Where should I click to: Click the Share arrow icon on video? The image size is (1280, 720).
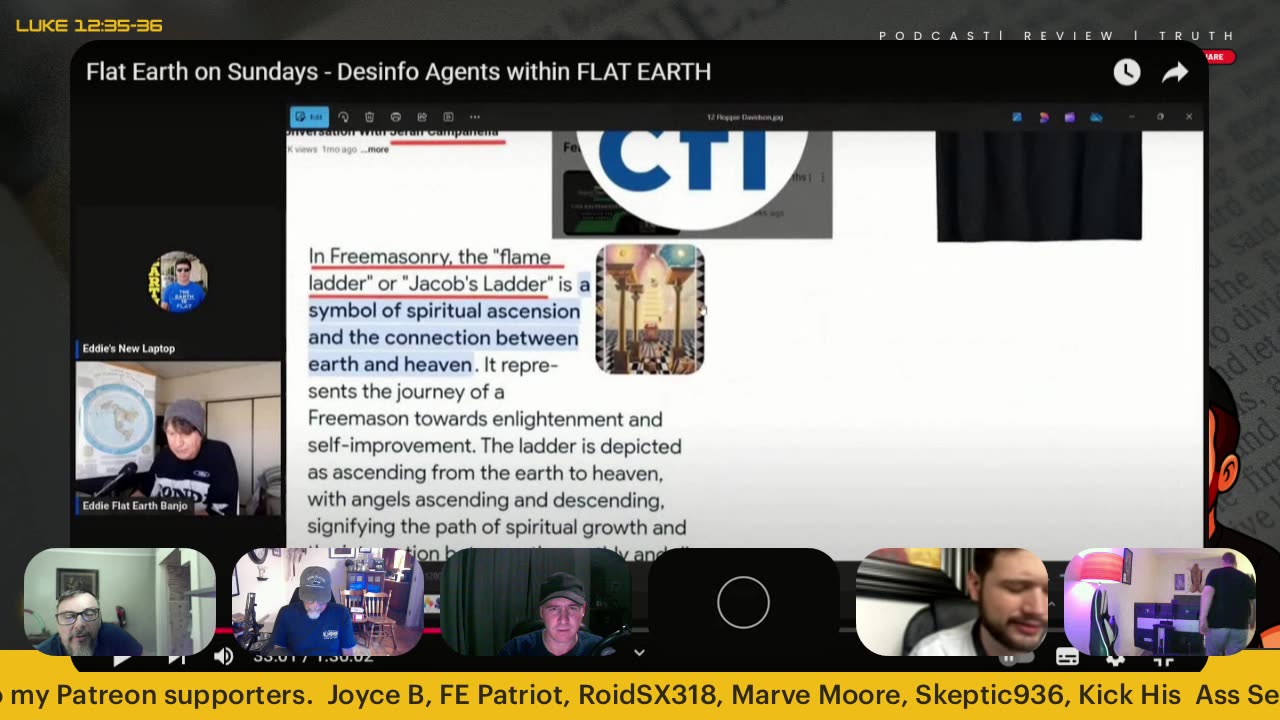(1175, 72)
